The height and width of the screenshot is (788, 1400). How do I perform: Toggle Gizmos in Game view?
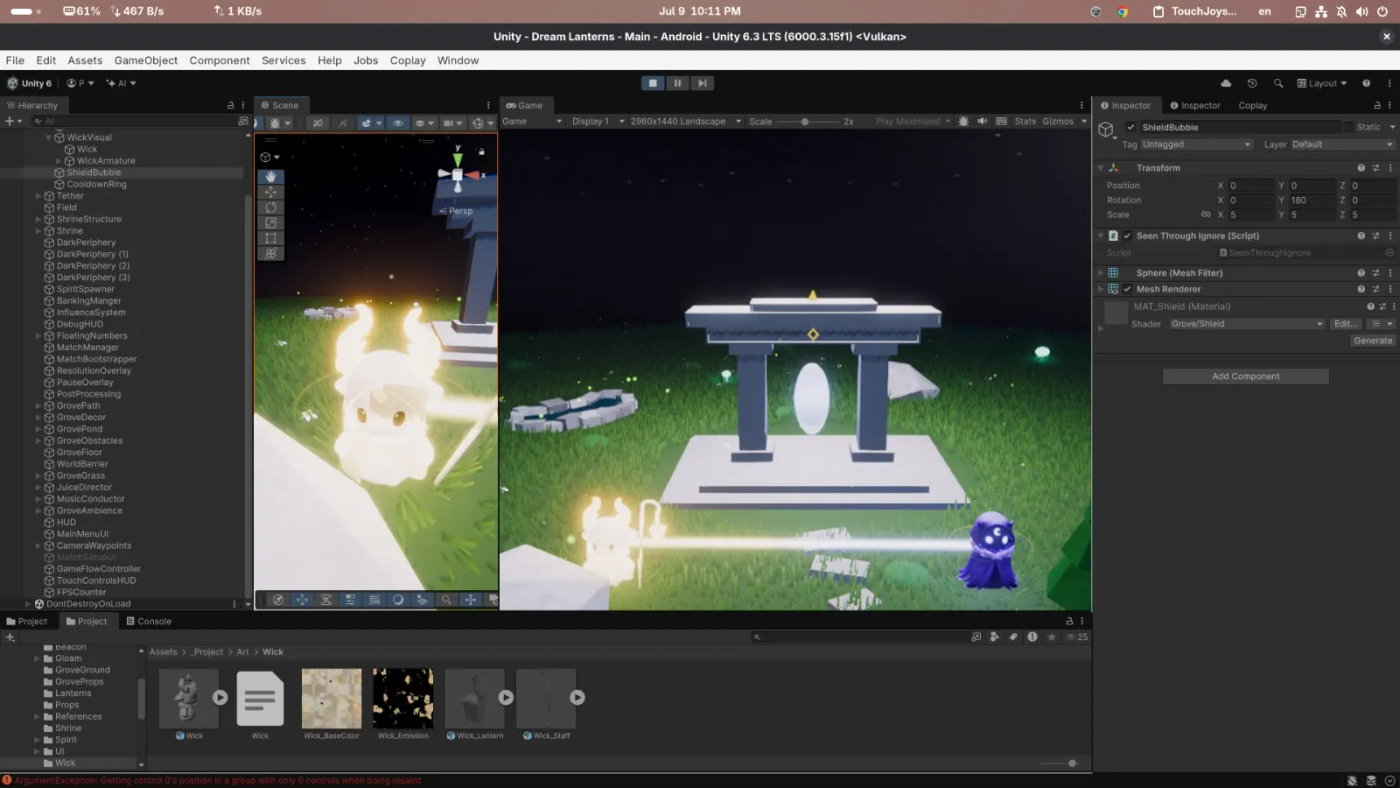(x=1058, y=121)
